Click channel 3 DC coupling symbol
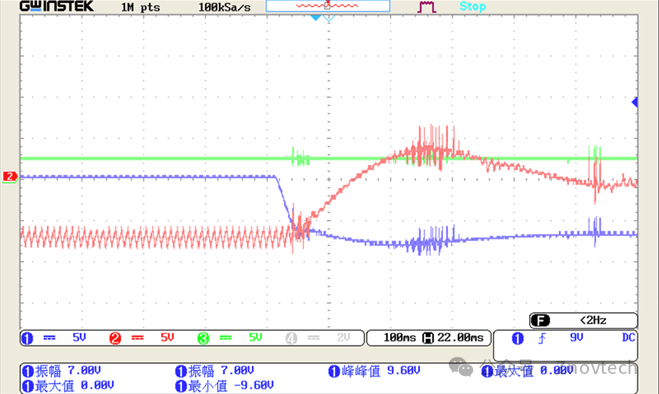 pyautogui.click(x=226, y=338)
